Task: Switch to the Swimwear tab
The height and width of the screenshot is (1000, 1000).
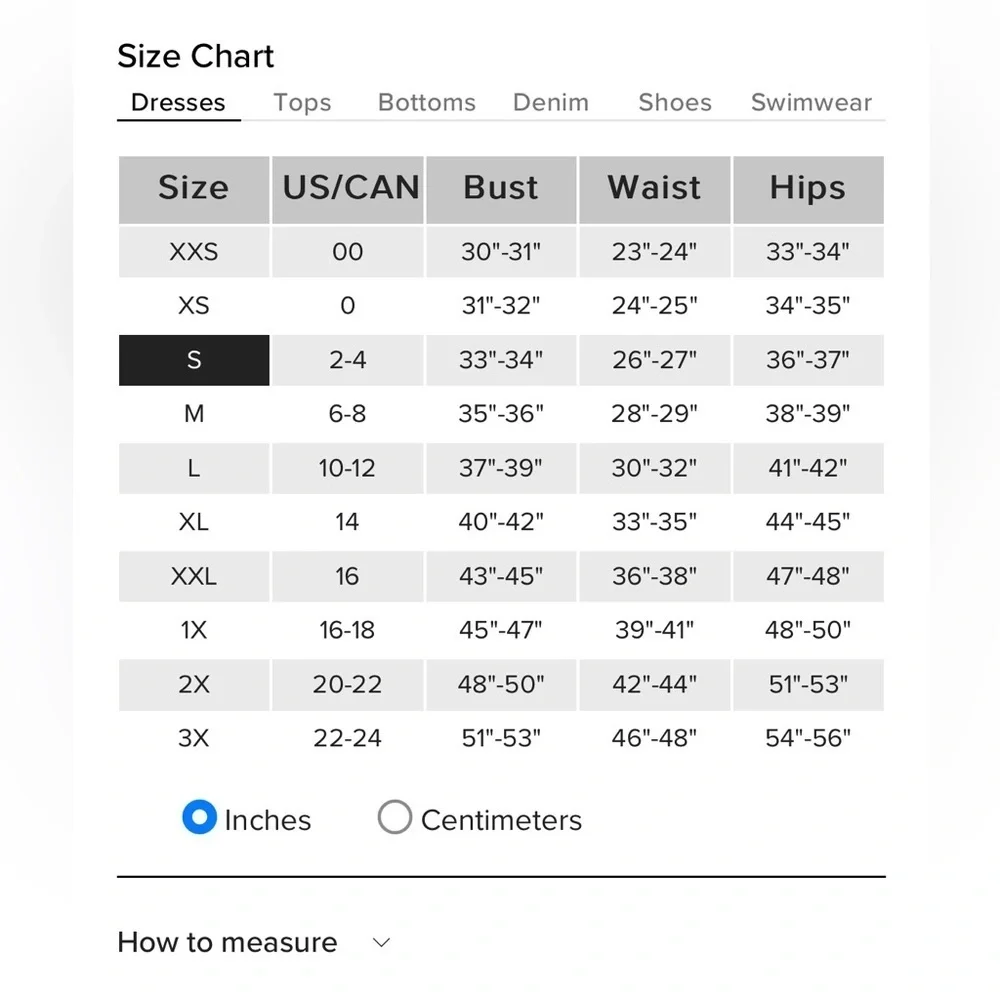Action: (811, 102)
